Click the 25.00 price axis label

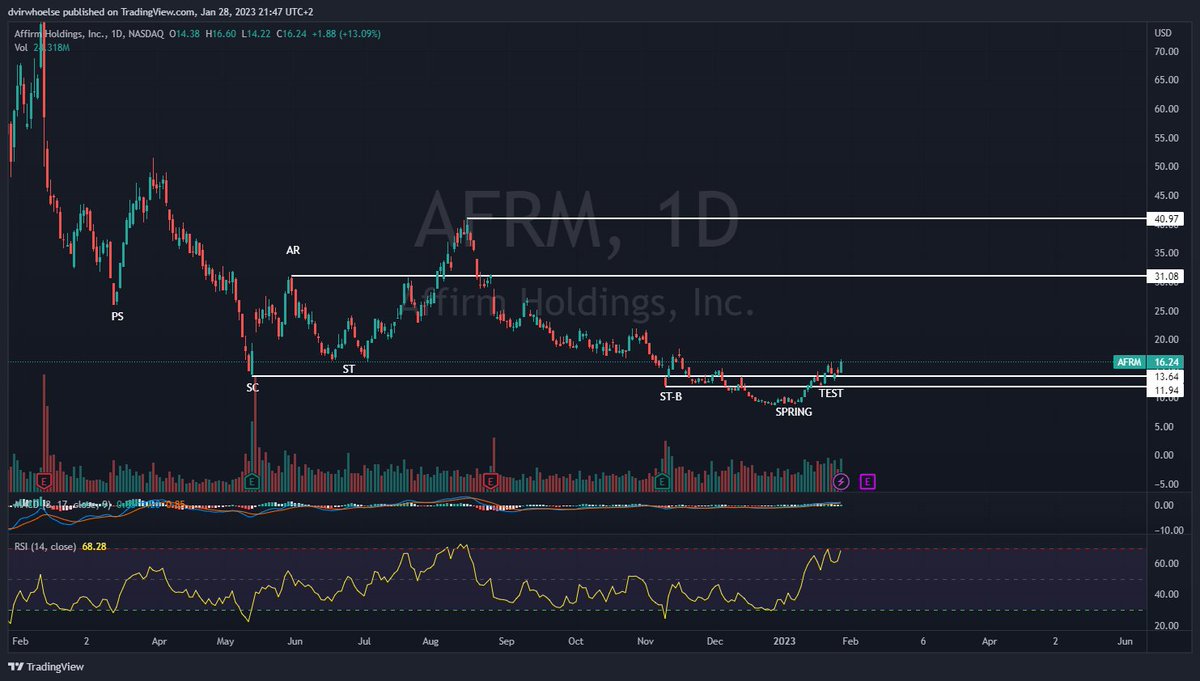(1166, 311)
